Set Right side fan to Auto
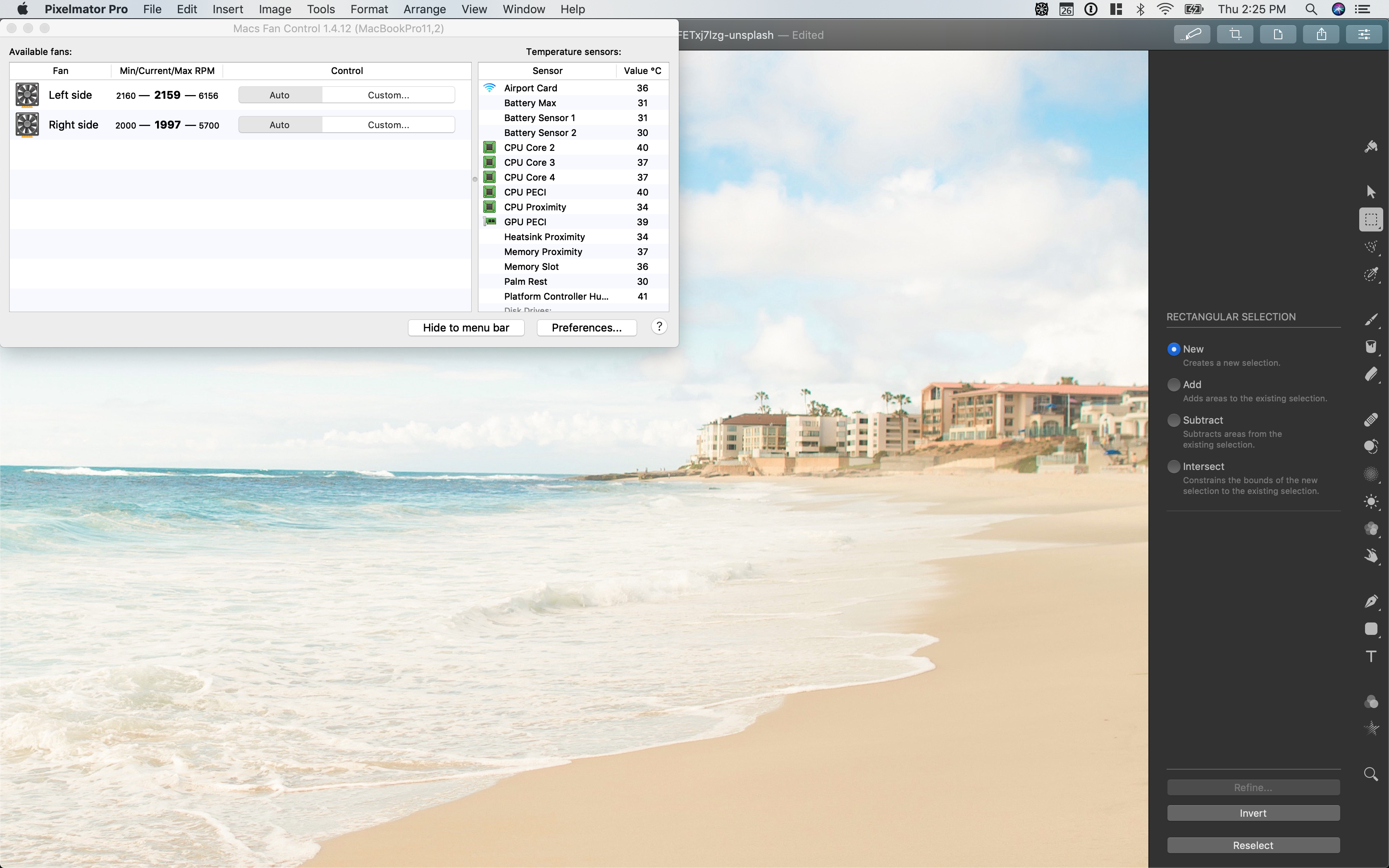The image size is (1389, 868). (x=280, y=125)
